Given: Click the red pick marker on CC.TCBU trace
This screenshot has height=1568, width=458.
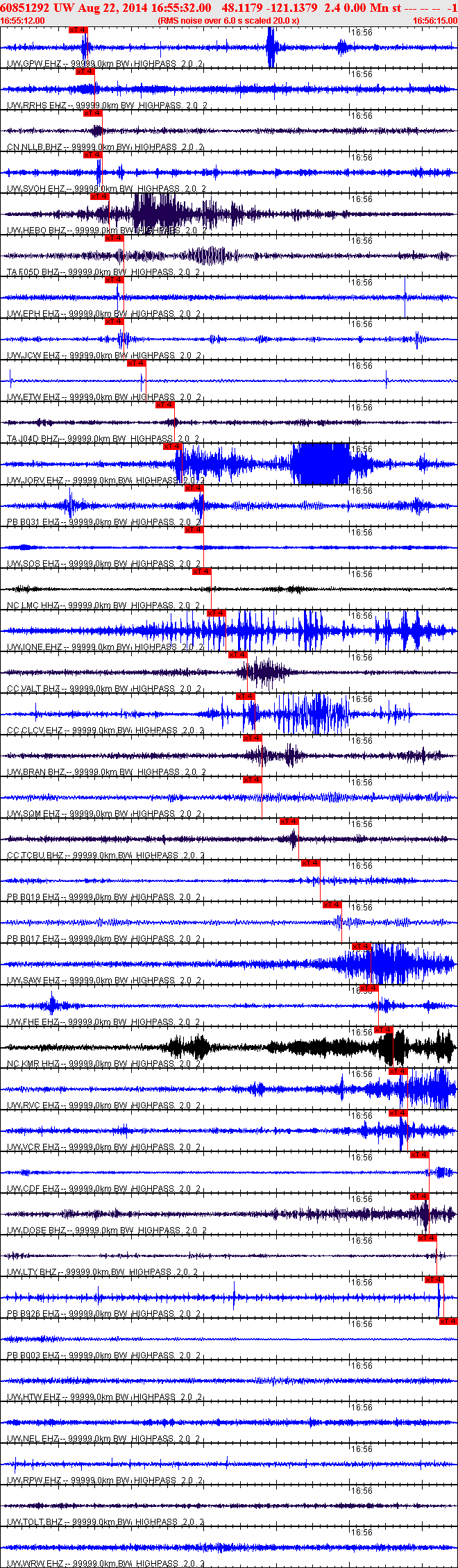Looking at the screenshot, I should [289, 821].
